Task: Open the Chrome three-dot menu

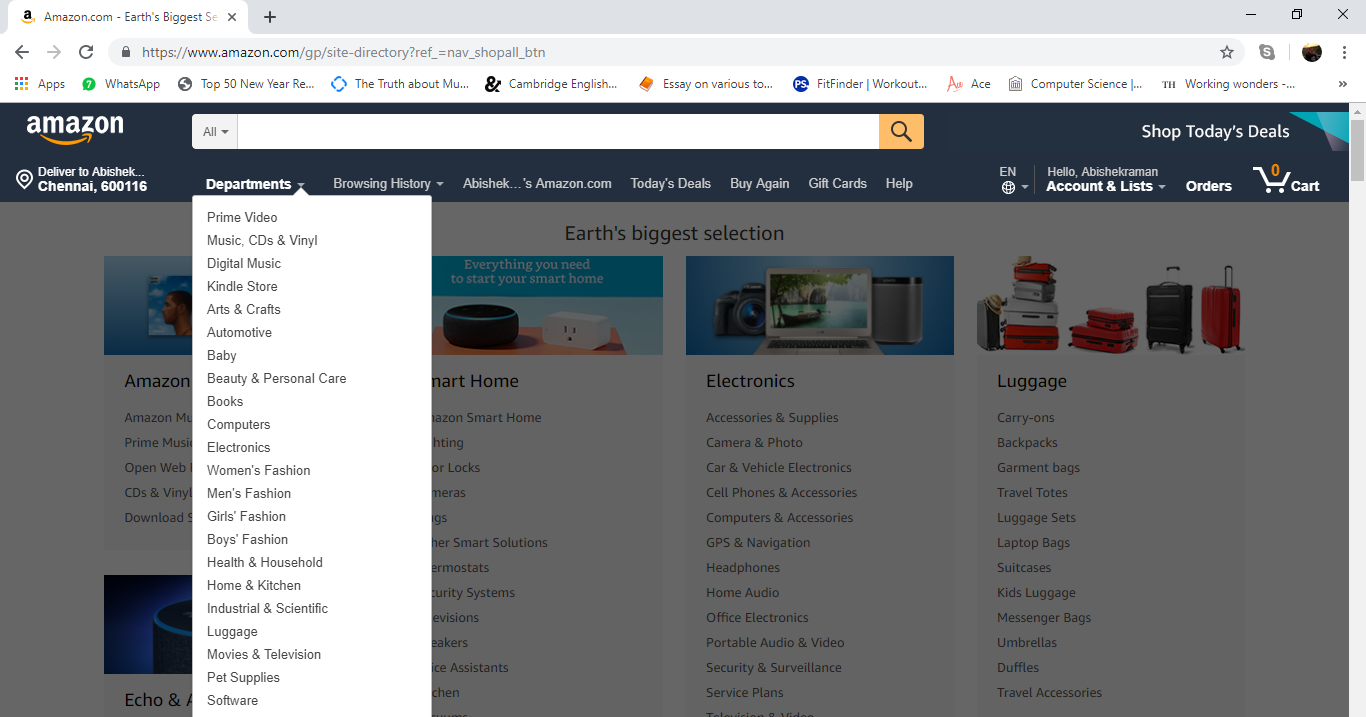Action: tap(1342, 52)
